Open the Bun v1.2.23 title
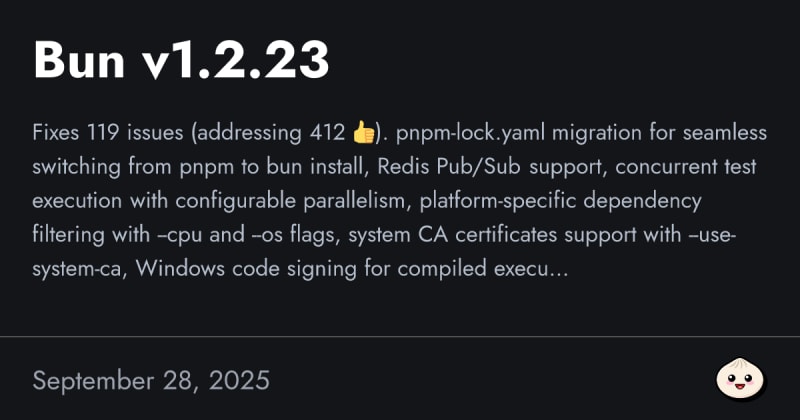800x420 pixels. 181,61
